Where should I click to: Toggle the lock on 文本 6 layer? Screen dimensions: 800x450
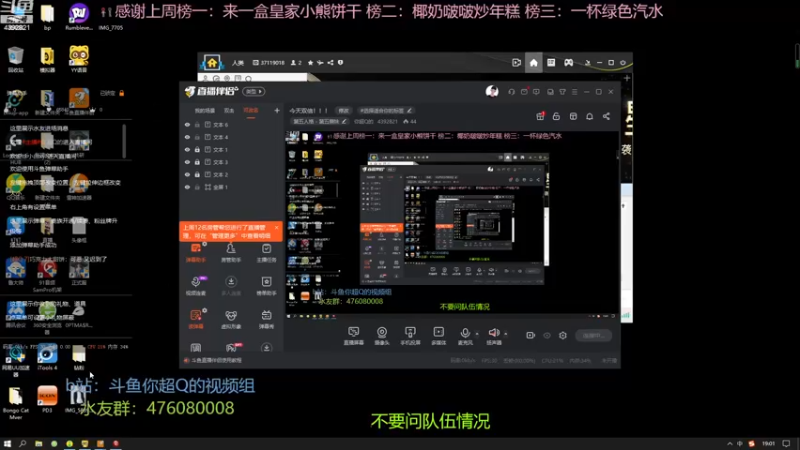coord(197,124)
